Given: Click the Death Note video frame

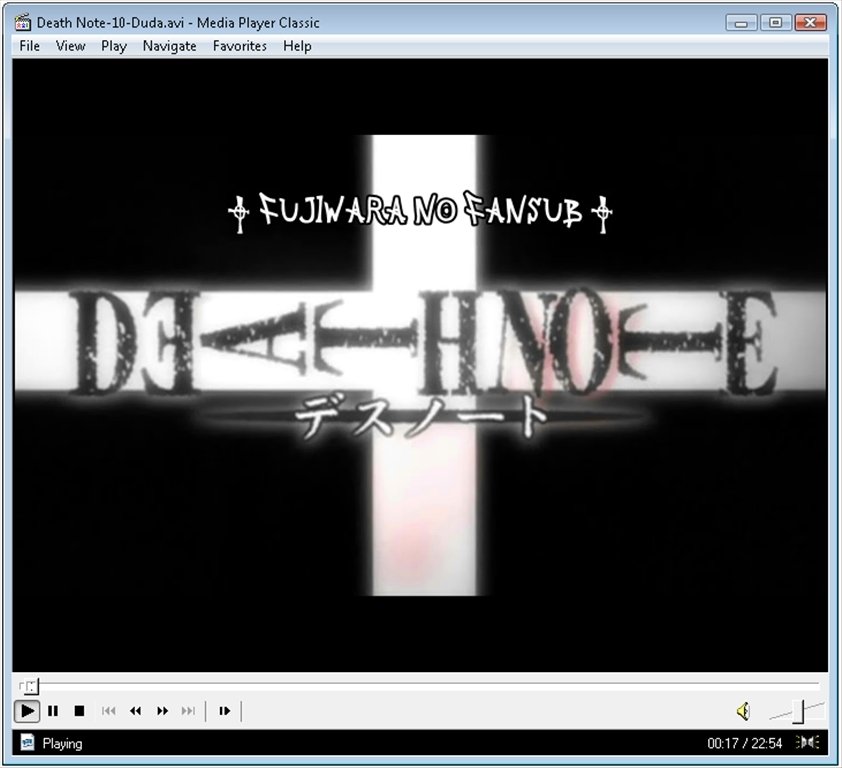Looking at the screenshot, I should point(420,365).
